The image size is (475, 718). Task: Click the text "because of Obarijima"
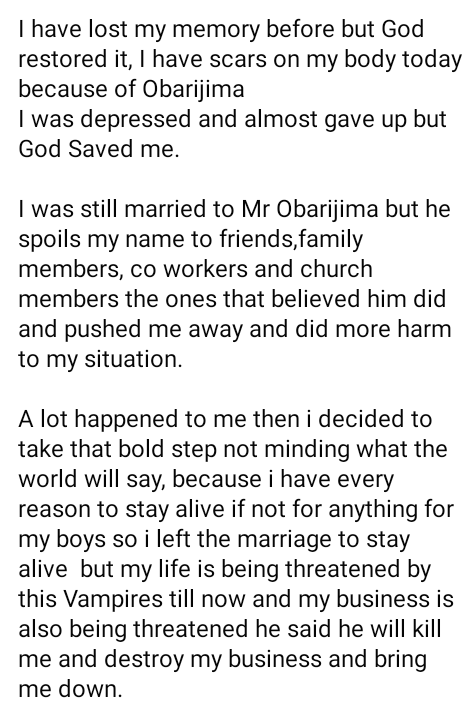tap(131, 89)
